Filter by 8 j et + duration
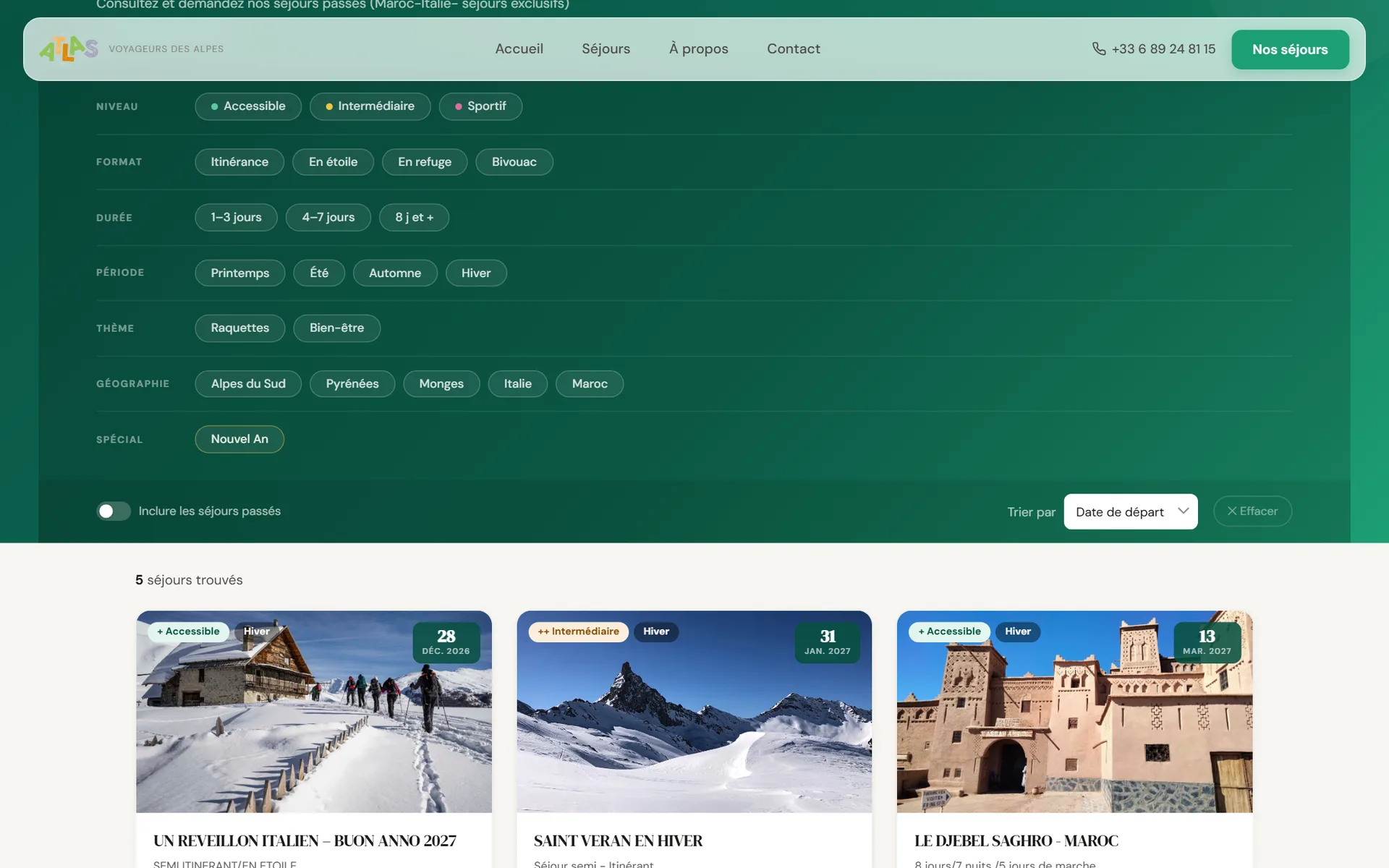1389x868 pixels. point(414,218)
